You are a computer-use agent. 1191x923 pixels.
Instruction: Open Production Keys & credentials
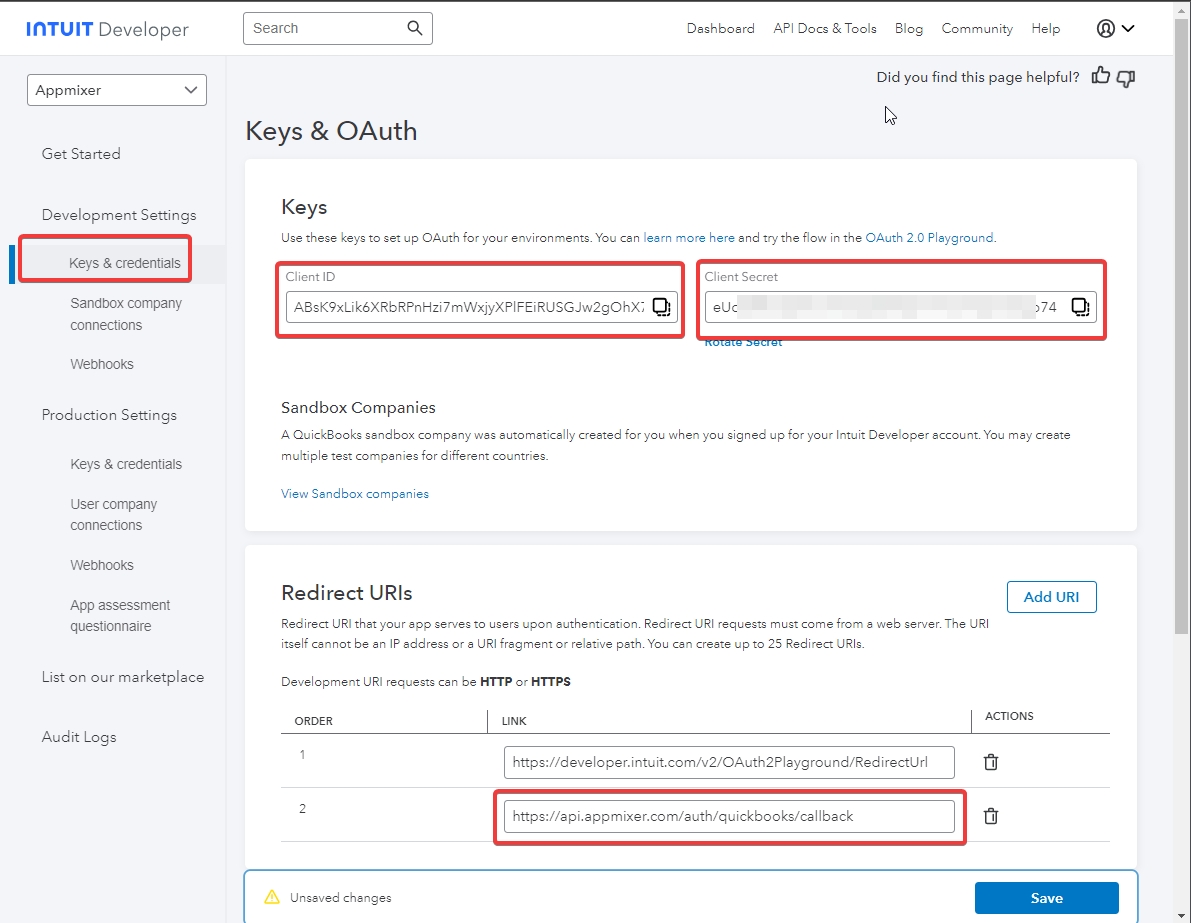click(x=126, y=464)
